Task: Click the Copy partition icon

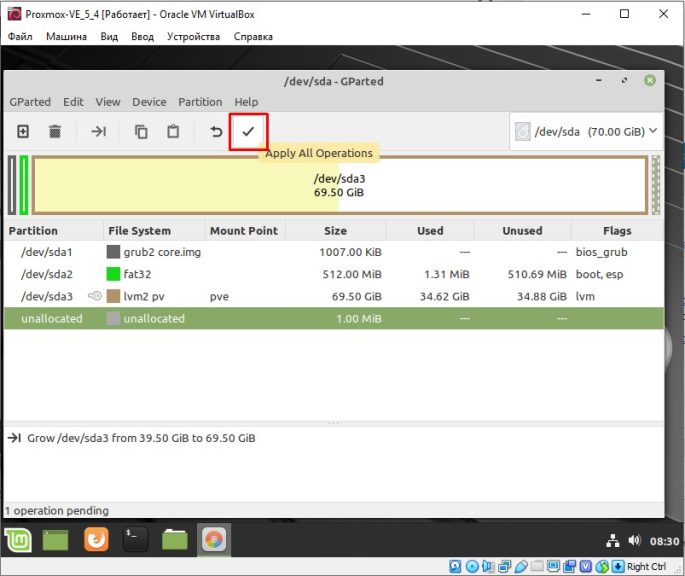Action: (x=141, y=131)
